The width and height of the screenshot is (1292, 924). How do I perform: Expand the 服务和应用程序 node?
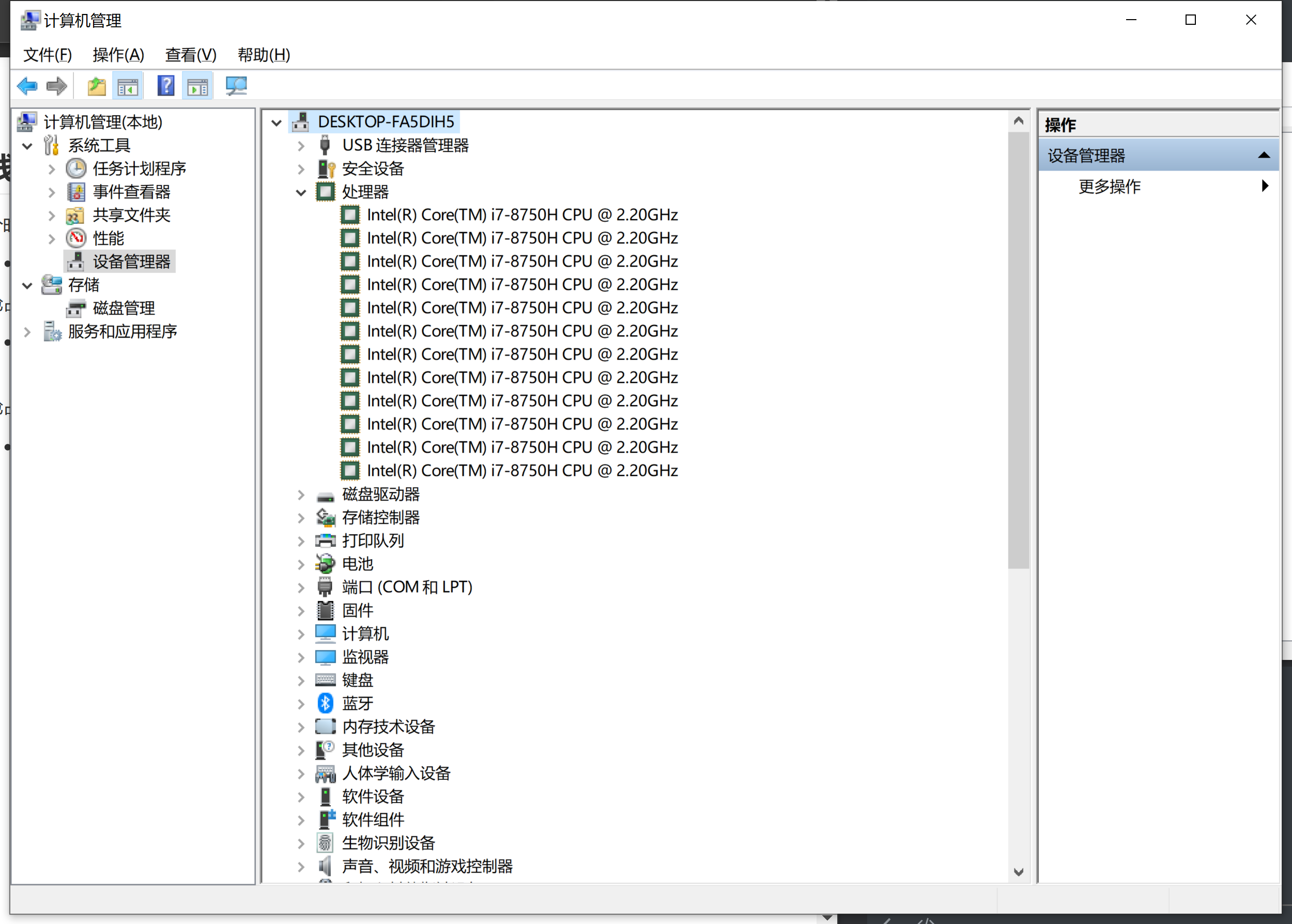coord(27,332)
